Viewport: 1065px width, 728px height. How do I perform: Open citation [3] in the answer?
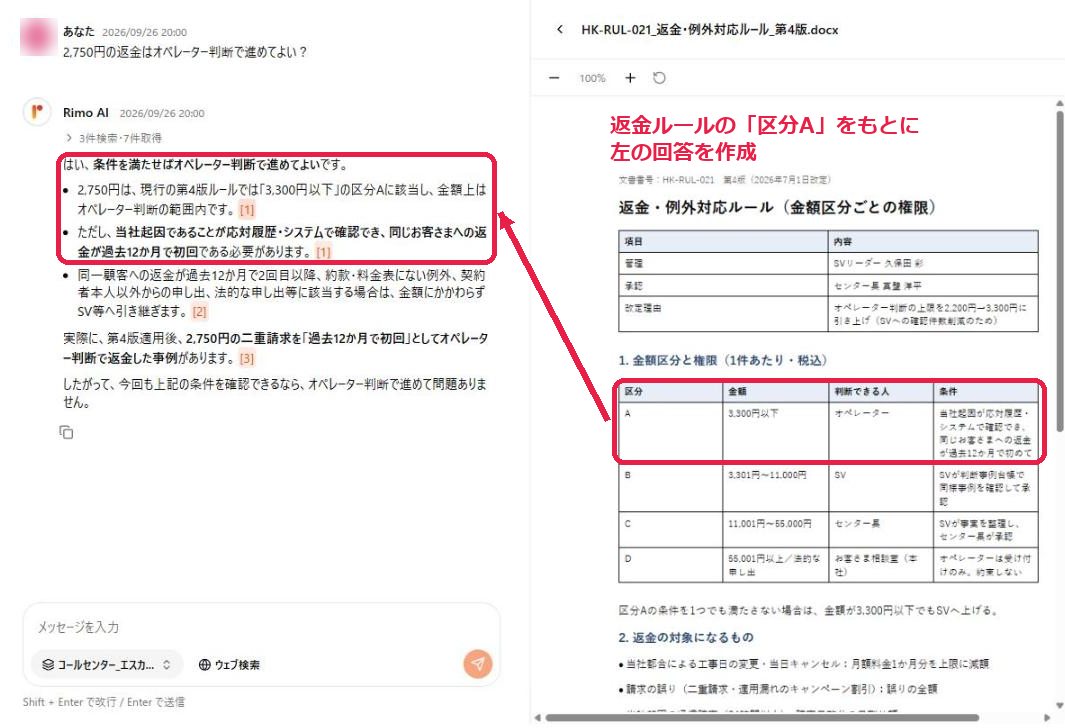tap(247, 358)
